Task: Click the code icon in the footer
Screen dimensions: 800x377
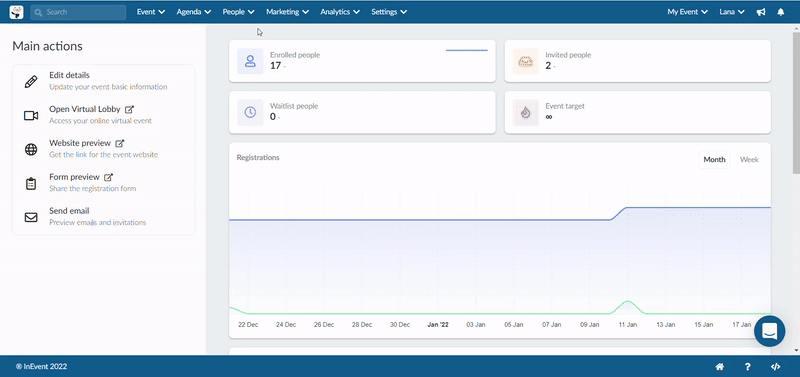Action: click(775, 366)
